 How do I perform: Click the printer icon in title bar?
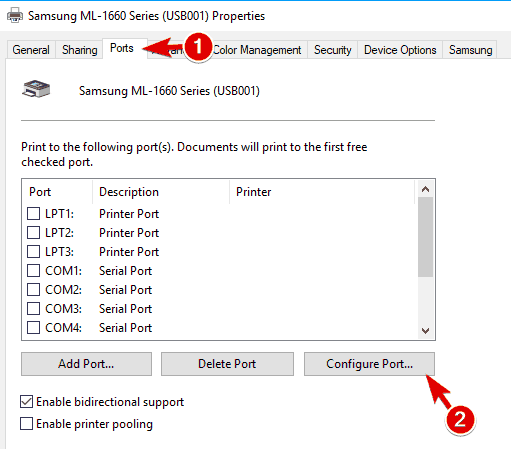[x=15, y=16]
